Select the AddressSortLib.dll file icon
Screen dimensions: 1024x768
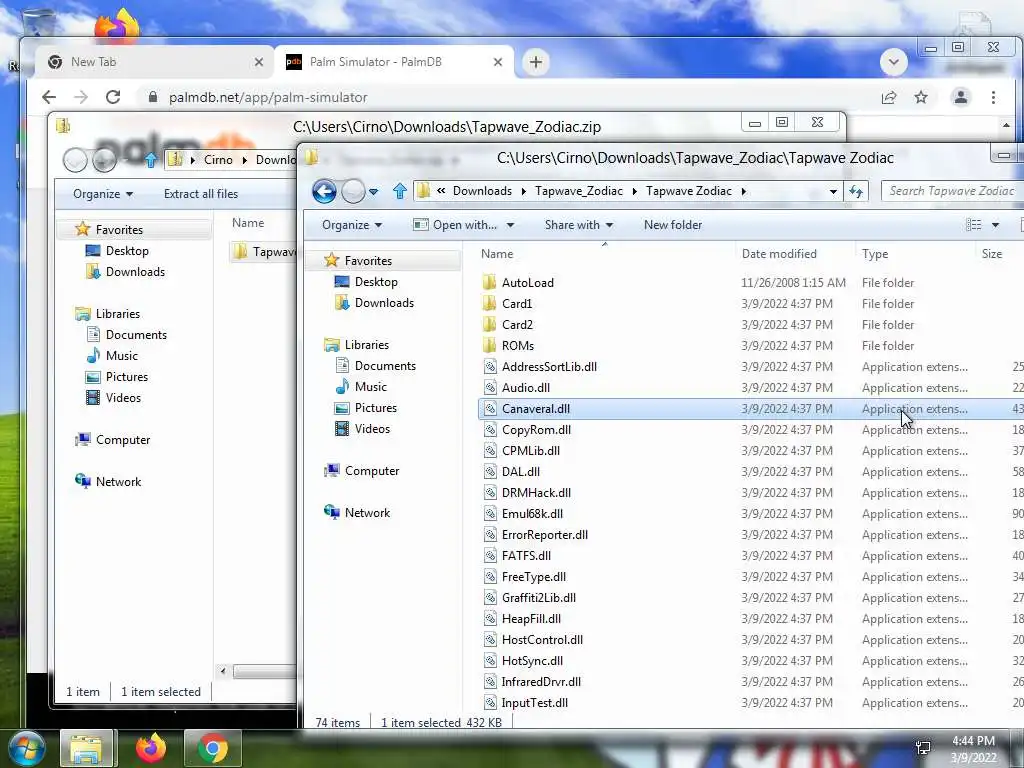coord(490,367)
